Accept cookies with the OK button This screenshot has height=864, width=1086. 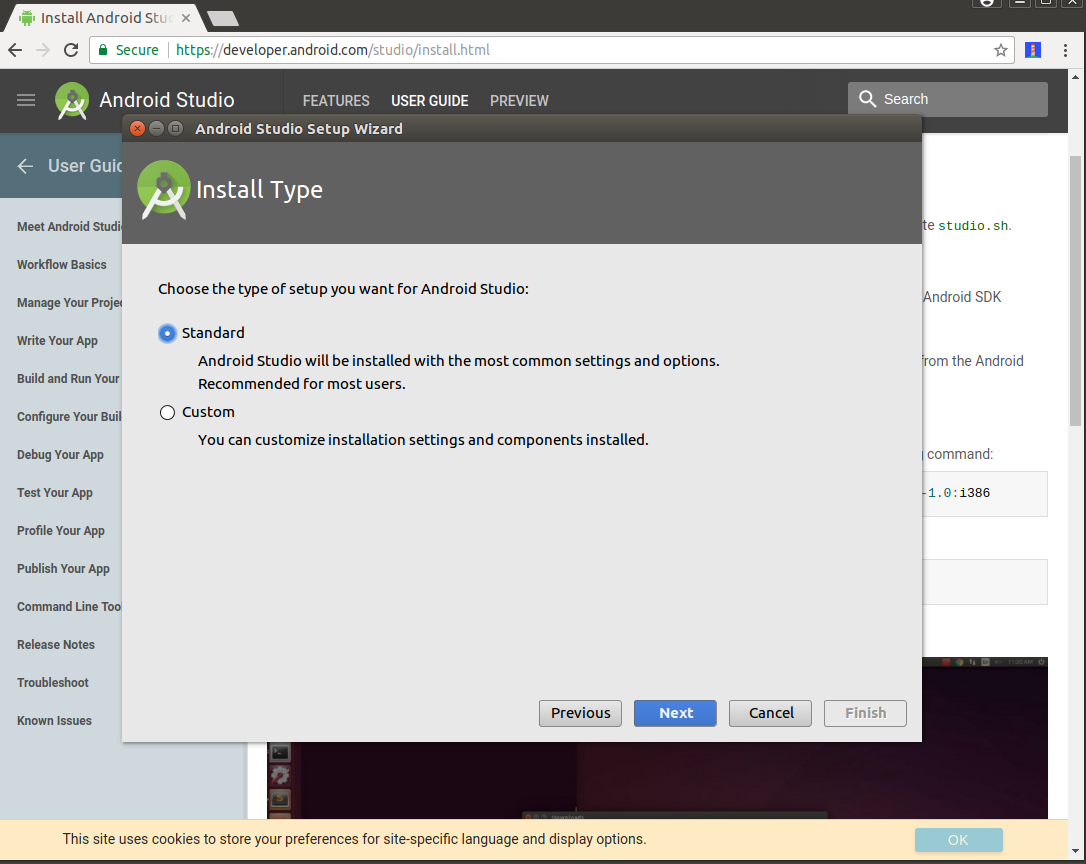[957, 840]
